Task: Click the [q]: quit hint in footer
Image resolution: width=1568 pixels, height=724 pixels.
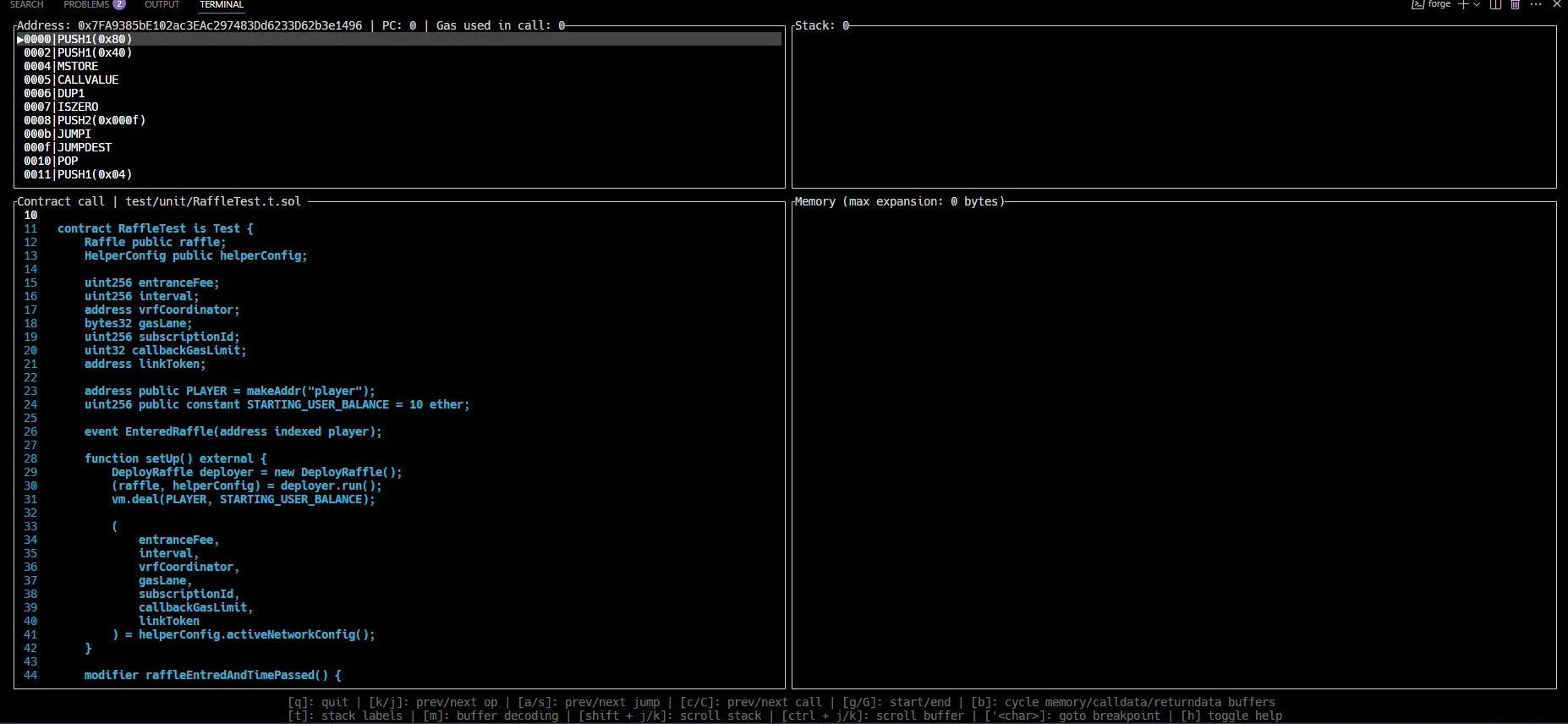Action: 318,702
